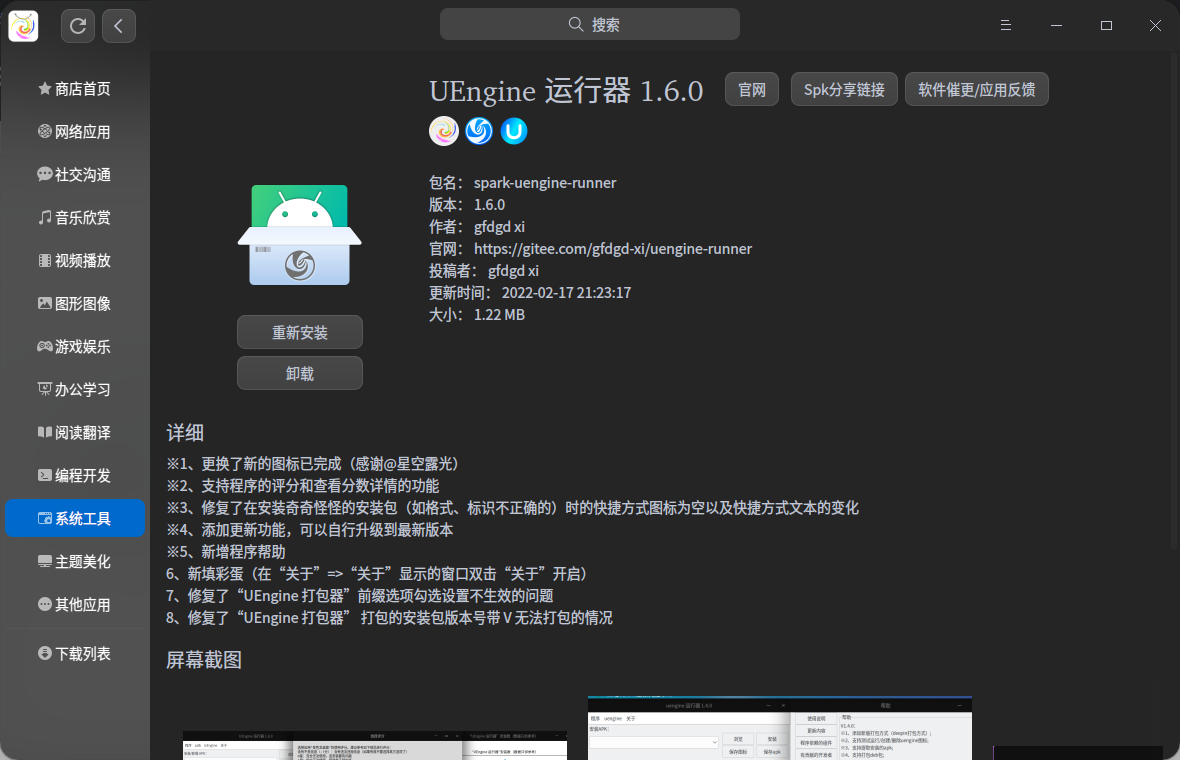The height and width of the screenshot is (760, 1180).
Task: Click the UEngine Android box app icon
Action: coord(300,235)
